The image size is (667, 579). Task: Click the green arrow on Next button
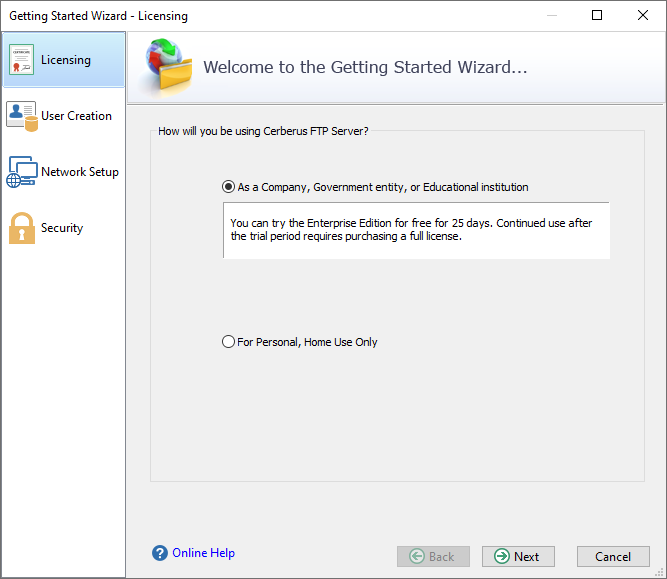502,556
